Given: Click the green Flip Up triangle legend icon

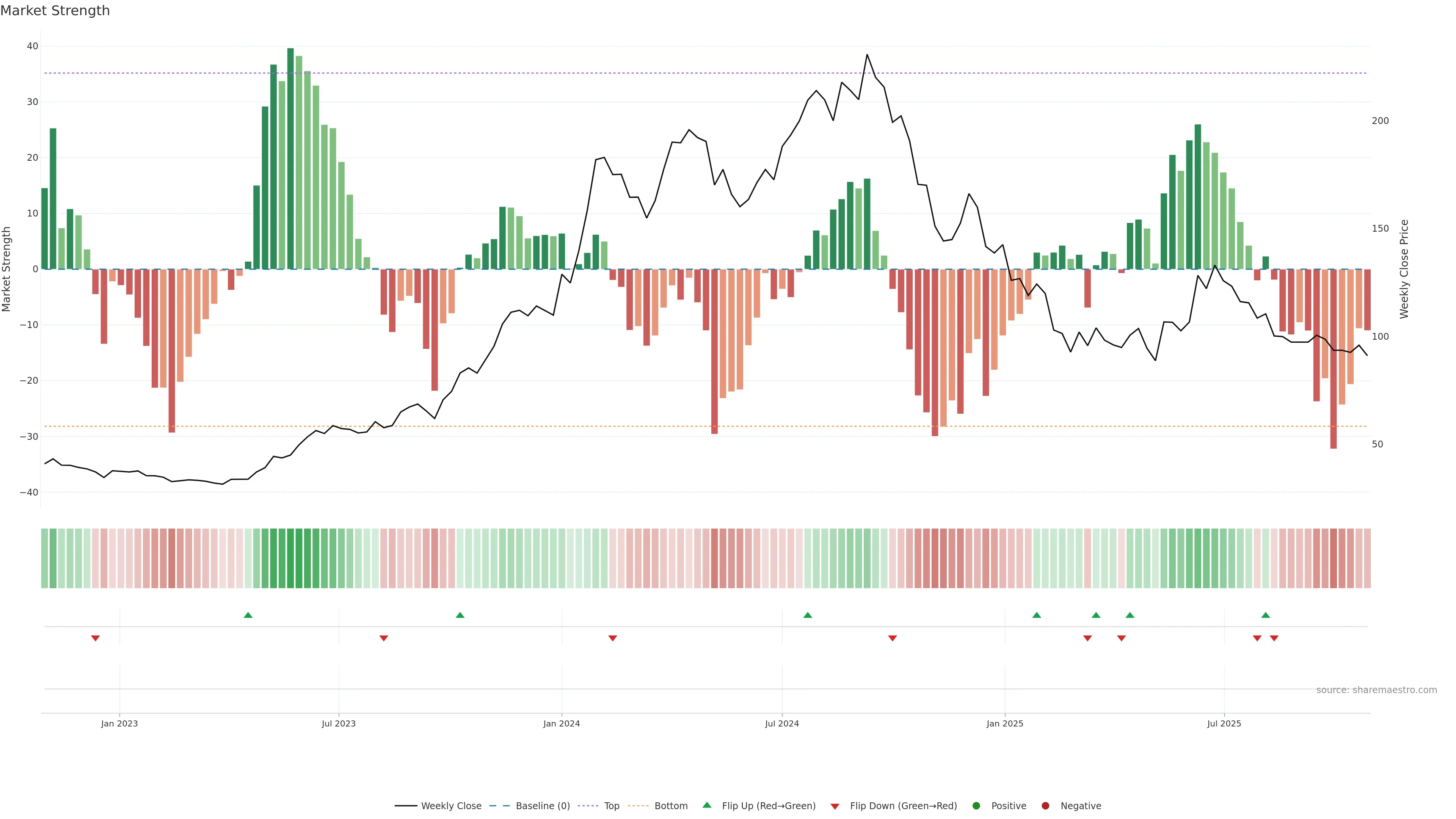Looking at the screenshot, I should click(706, 805).
